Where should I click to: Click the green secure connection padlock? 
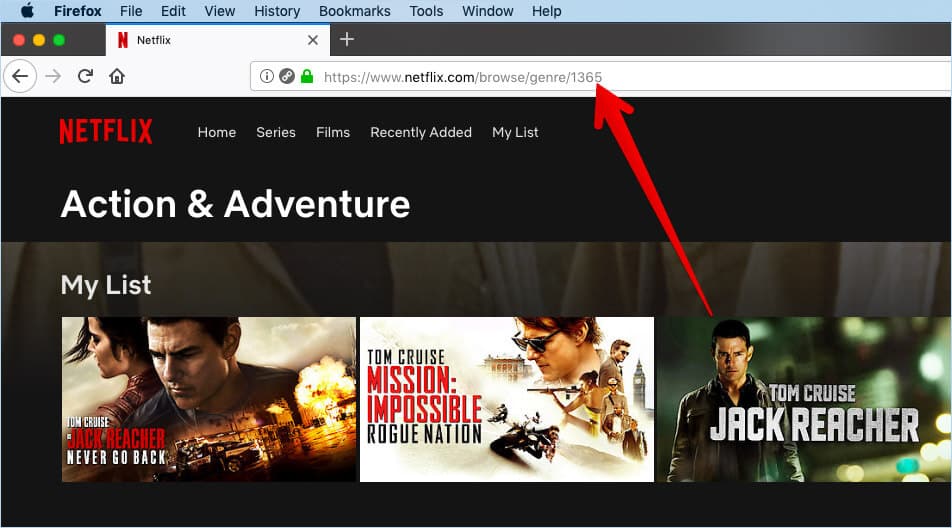(x=307, y=76)
